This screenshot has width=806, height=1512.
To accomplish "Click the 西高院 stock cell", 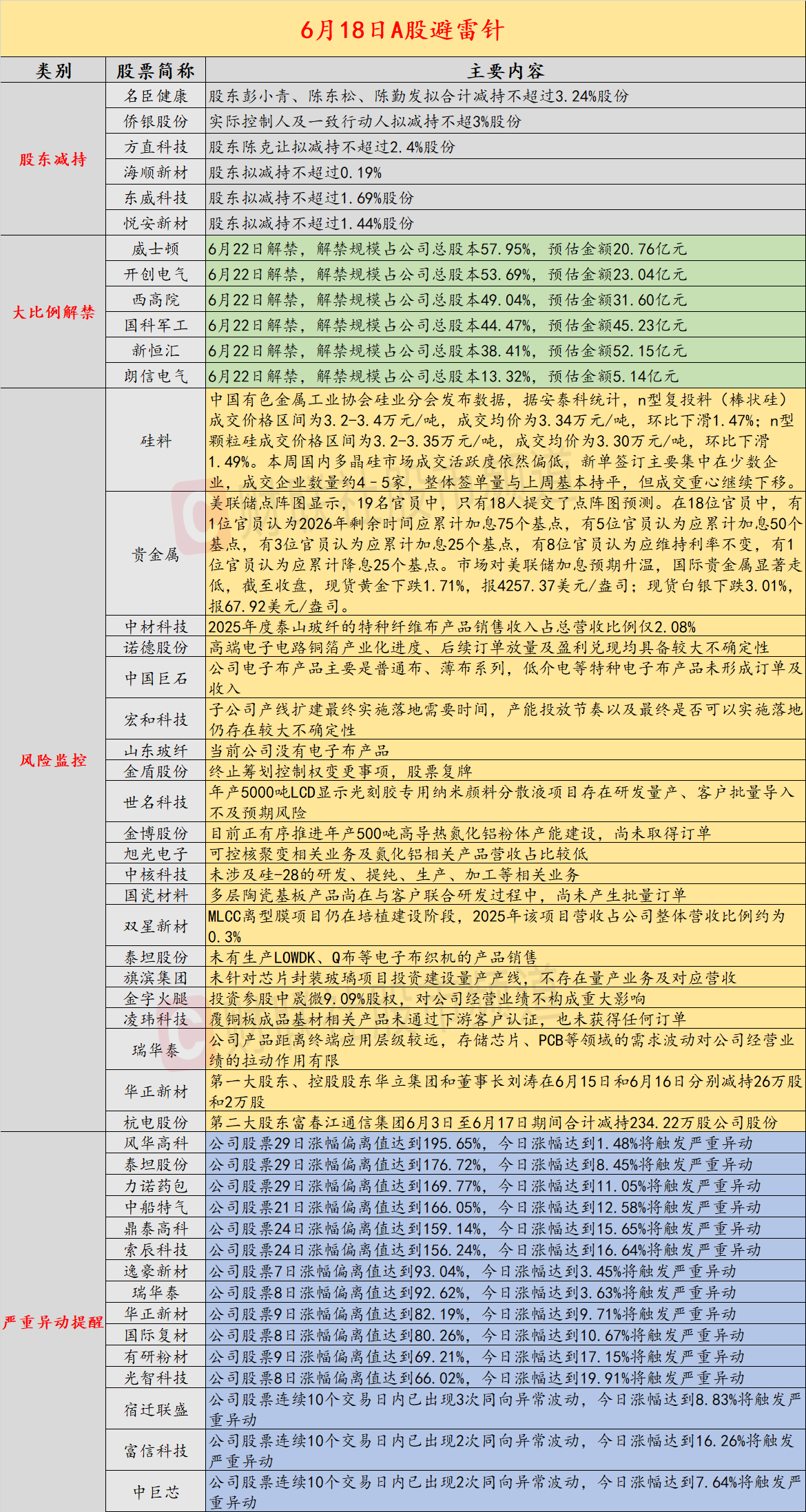I will tap(156, 300).
